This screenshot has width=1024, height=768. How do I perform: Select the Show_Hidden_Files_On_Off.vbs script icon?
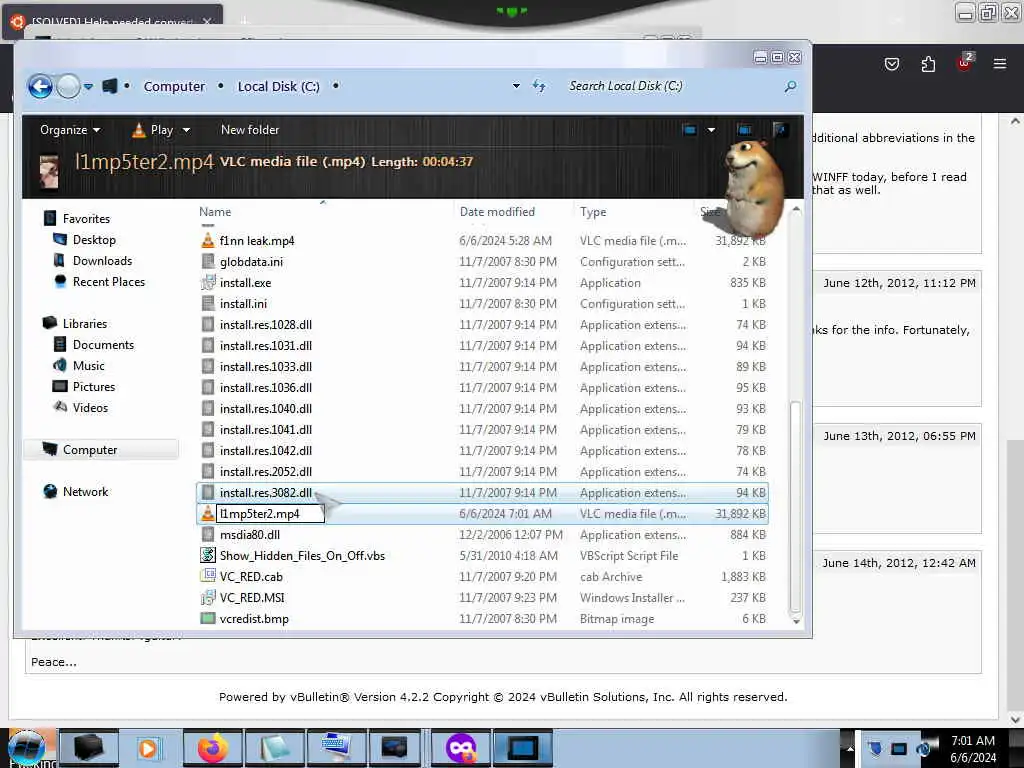208,555
